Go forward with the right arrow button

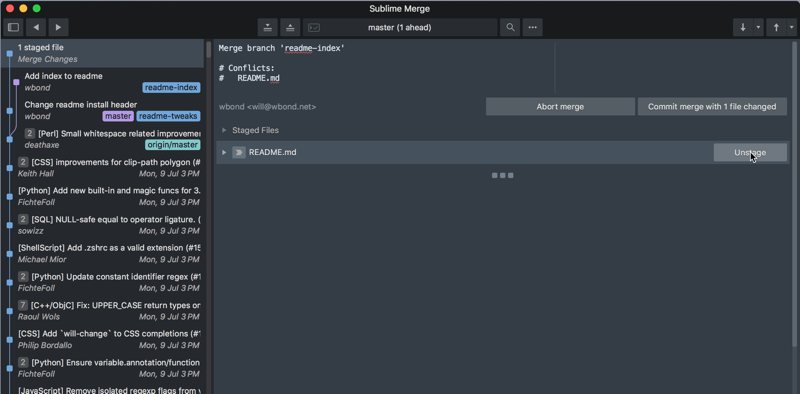58,28
